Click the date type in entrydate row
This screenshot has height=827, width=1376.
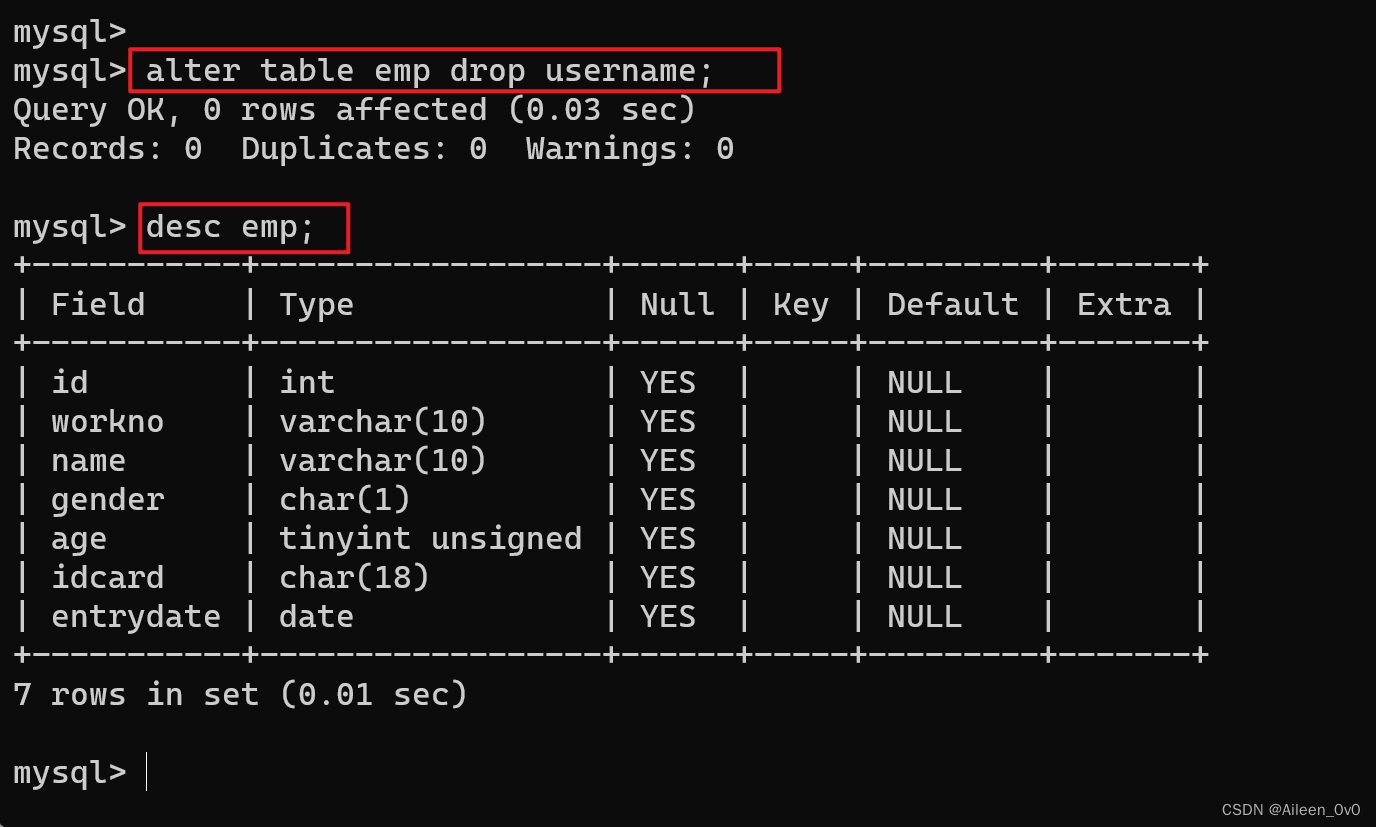pyautogui.click(x=316, y=616)
